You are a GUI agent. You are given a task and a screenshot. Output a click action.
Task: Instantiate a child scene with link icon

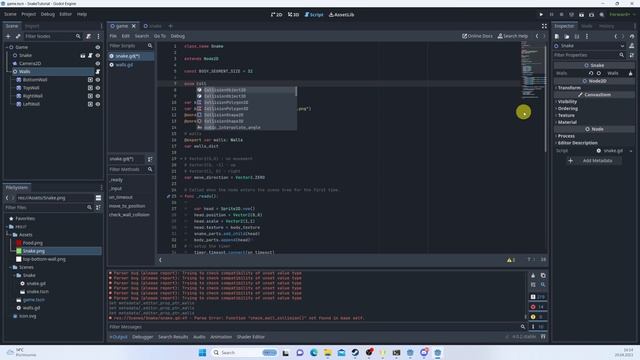[18, 36]
